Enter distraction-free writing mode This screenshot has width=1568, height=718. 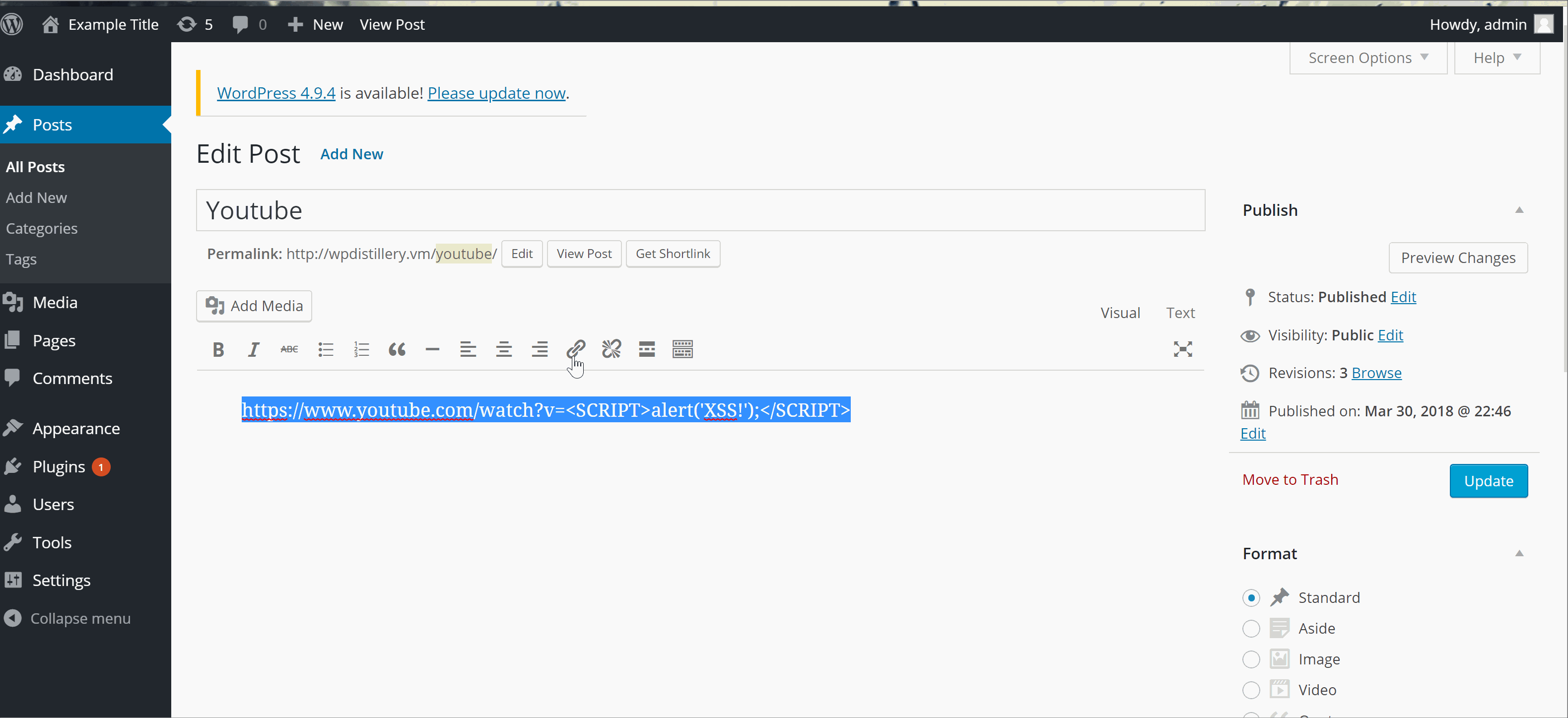[1183, 349]
